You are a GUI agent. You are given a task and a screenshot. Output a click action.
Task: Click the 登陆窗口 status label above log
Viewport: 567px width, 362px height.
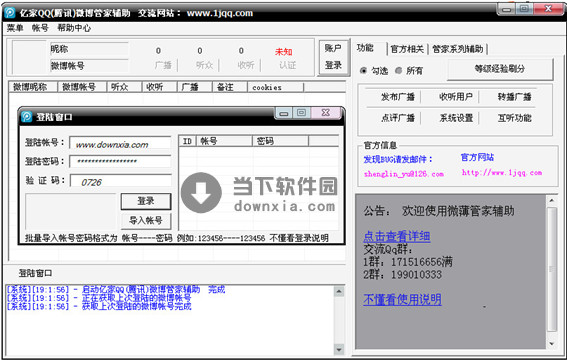[x=35, y=273]
